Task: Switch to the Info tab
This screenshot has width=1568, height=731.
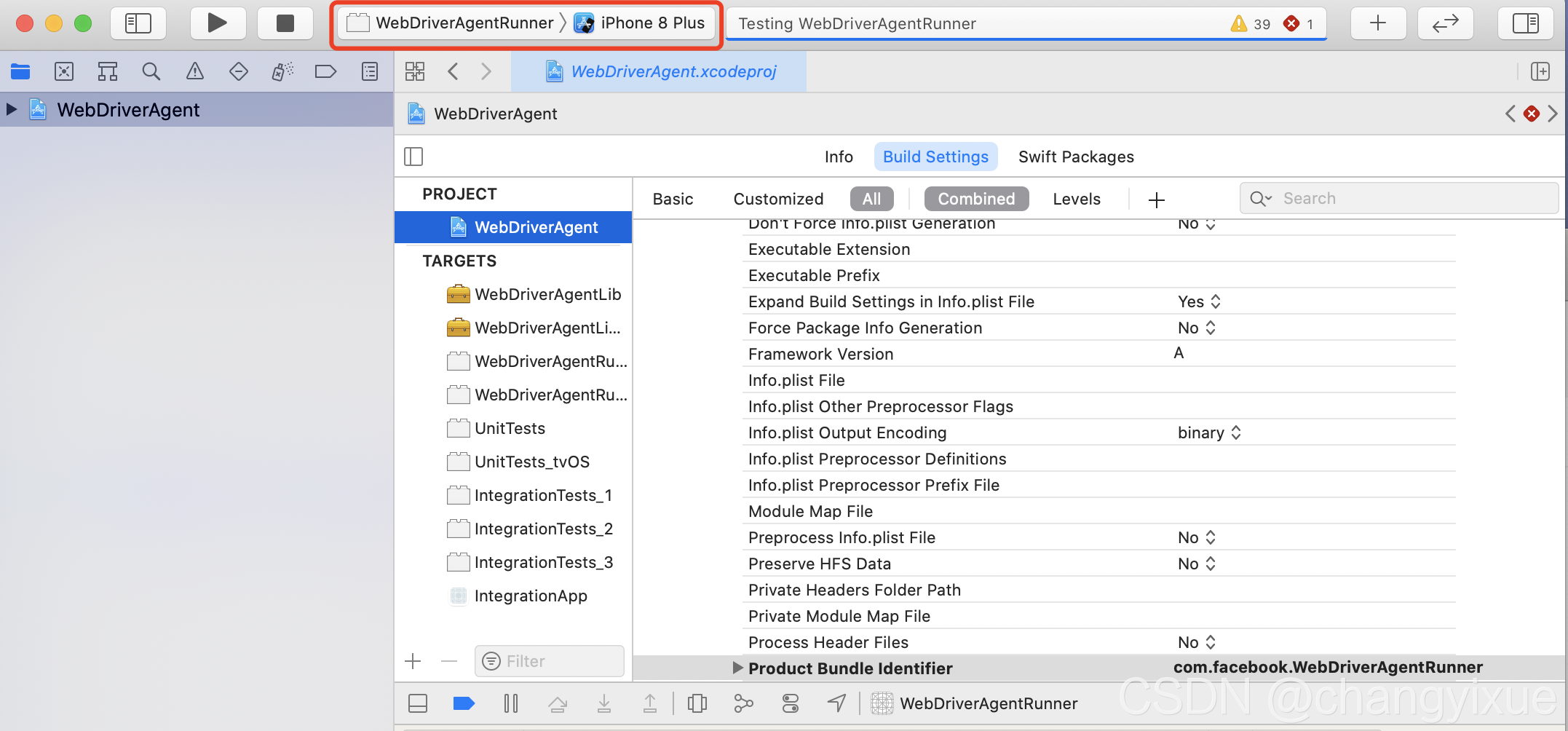Action: (x=839, y=157)
